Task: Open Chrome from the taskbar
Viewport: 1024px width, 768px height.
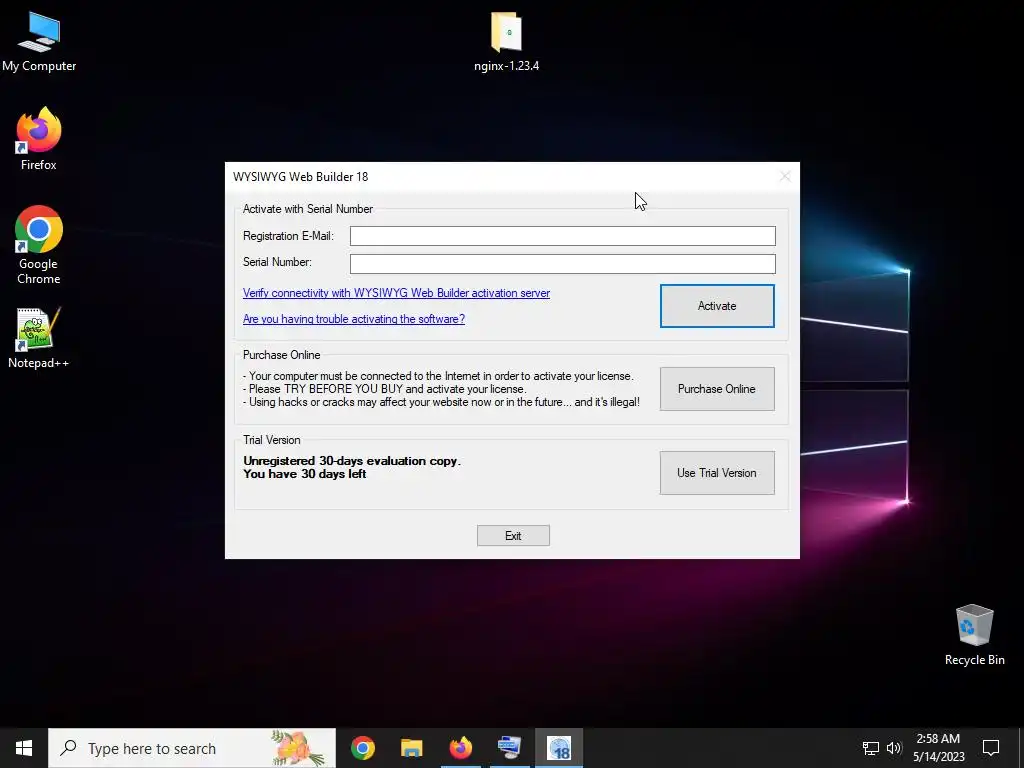Action: (362, 748)
